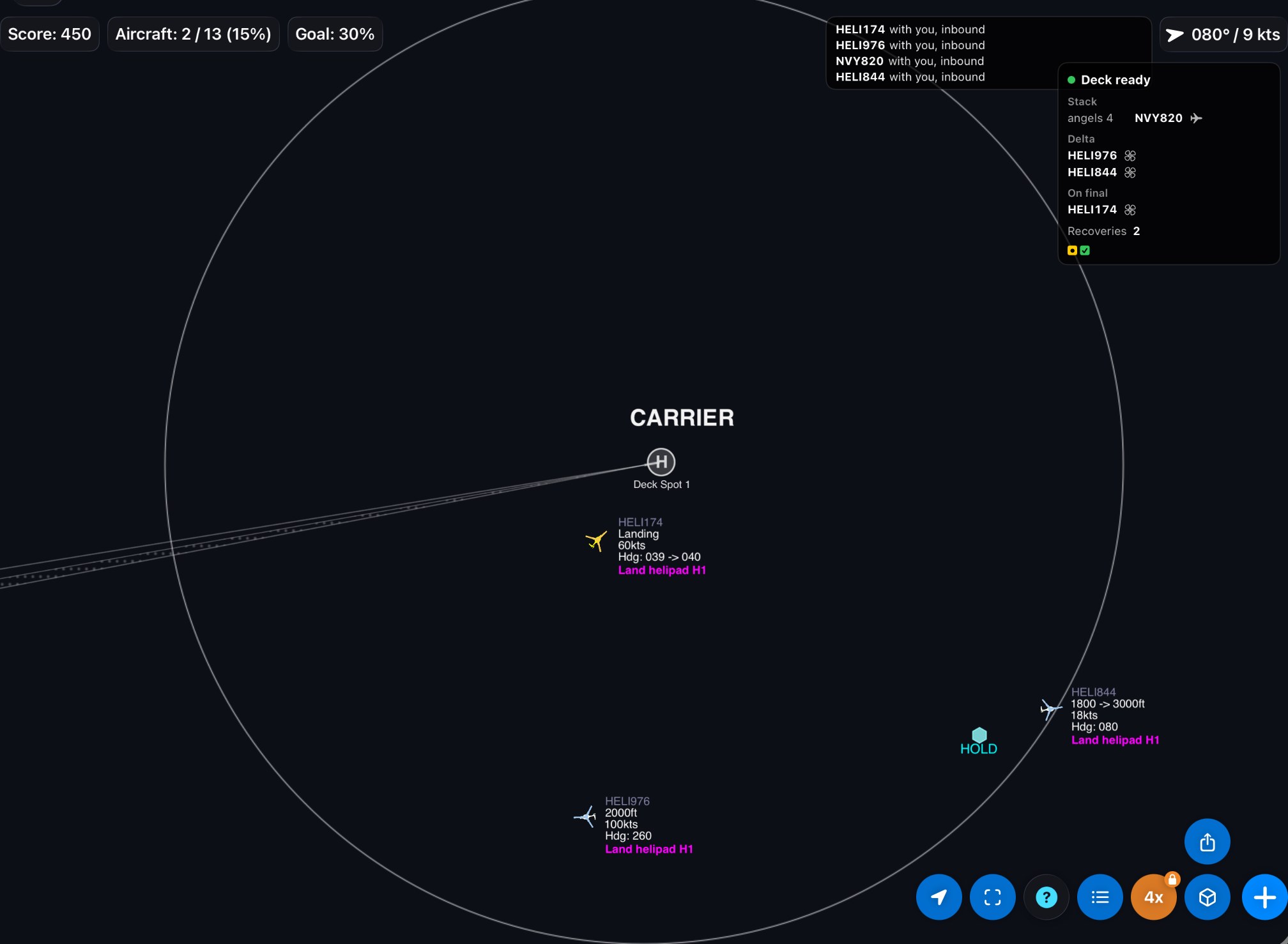1288x944 pixels.
Task: Click the location arrow button
Action: pos(939,897)
